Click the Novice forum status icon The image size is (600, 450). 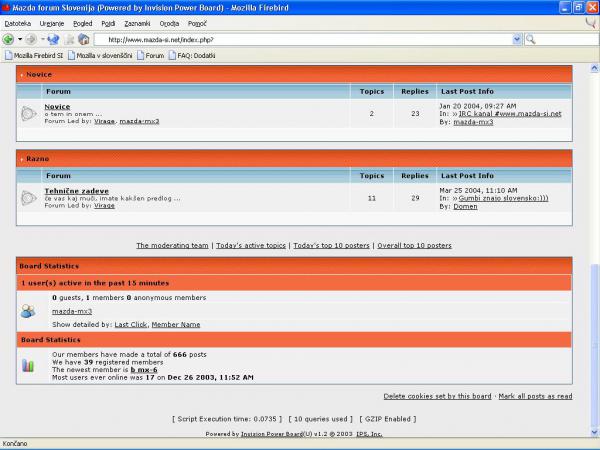point(29,113)
